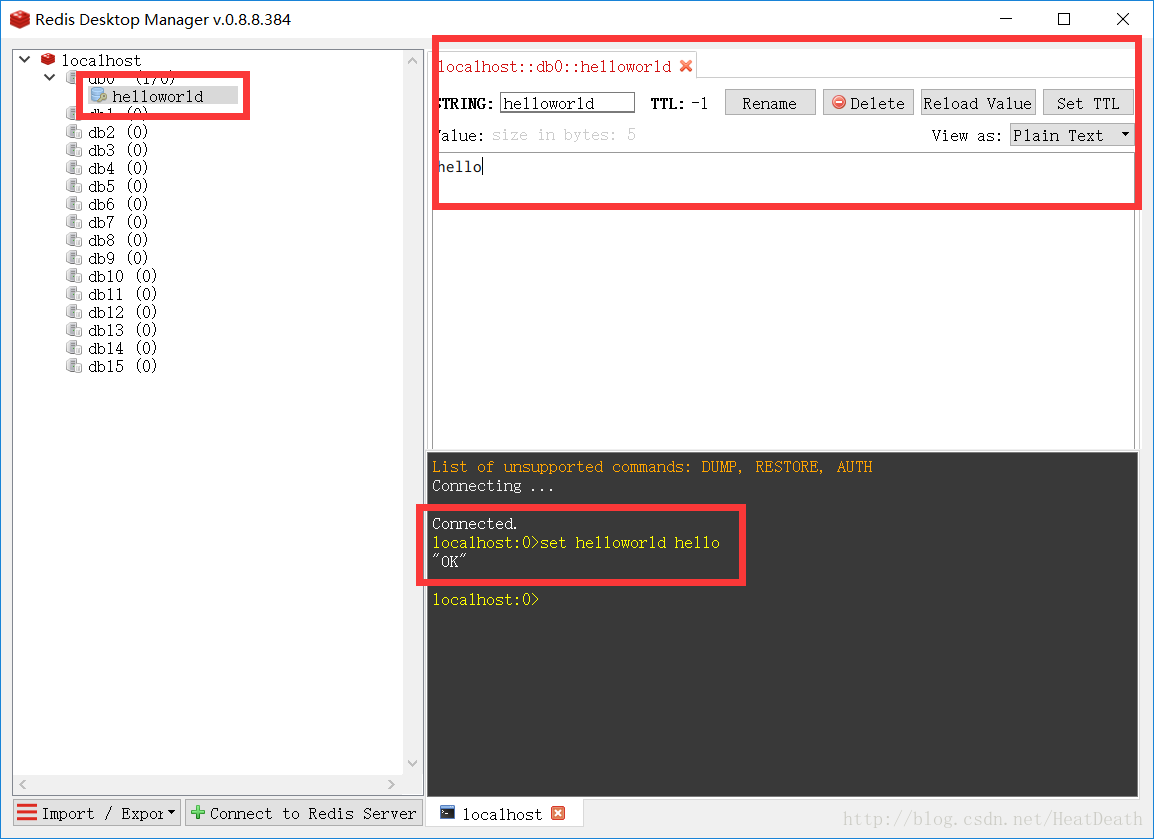The image size is (1154, 839).
Task: Click the db10 database icon
Action: point(74,276)
